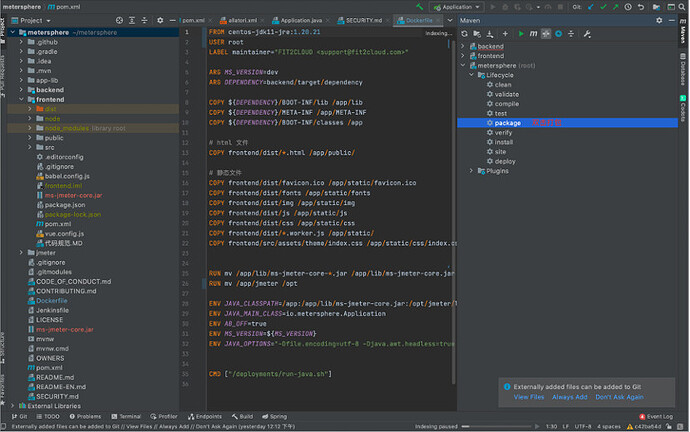
Task: Expand the node_modules folder
Action: click(x=30, y=128)
